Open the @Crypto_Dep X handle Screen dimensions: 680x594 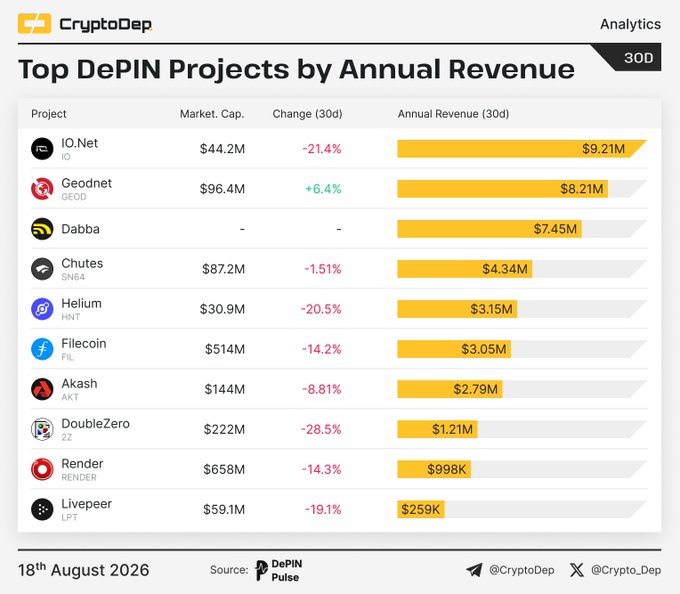coord(626,570)
